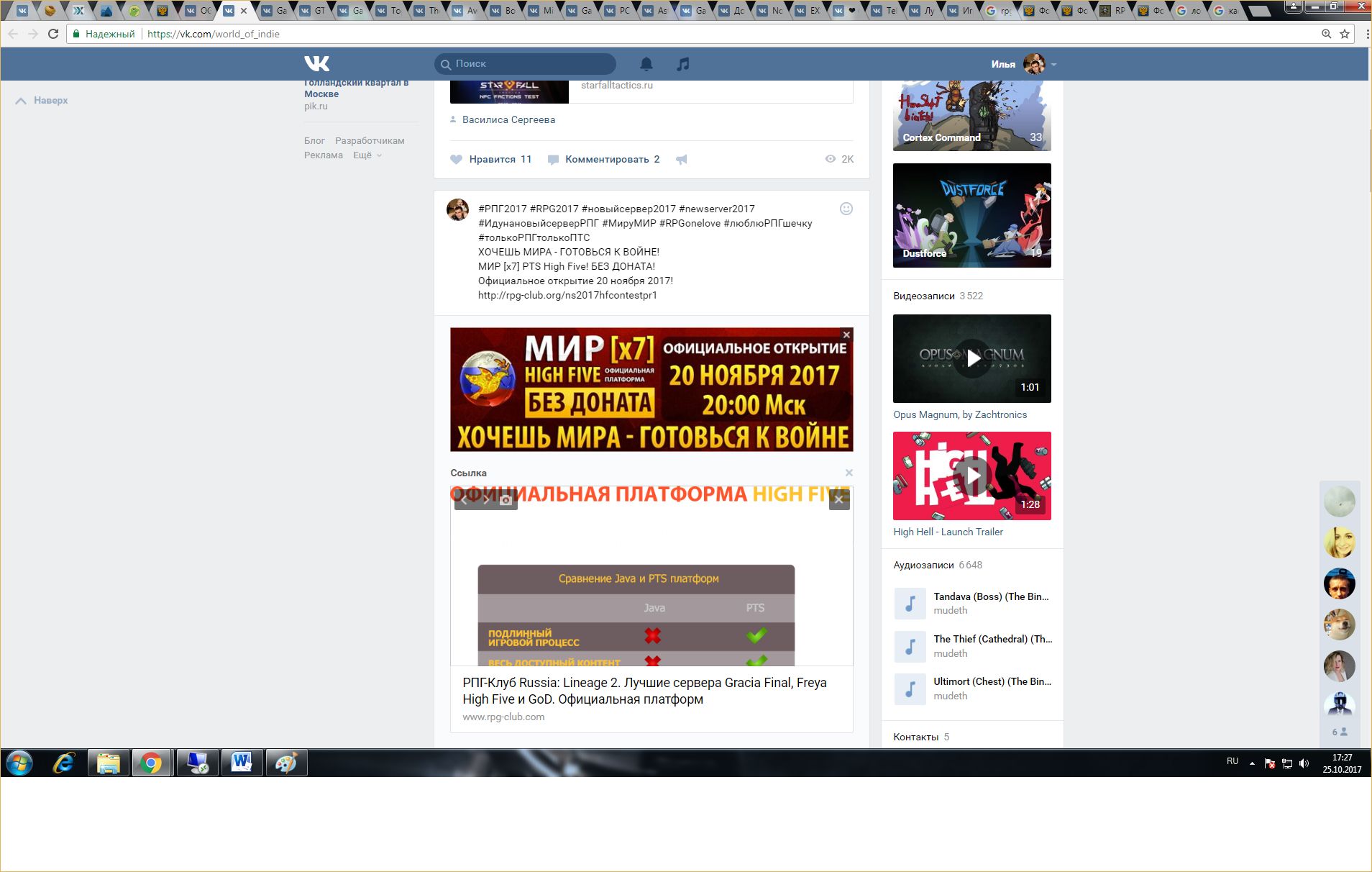Play the Opus Magnum video

tap(972, 358)
